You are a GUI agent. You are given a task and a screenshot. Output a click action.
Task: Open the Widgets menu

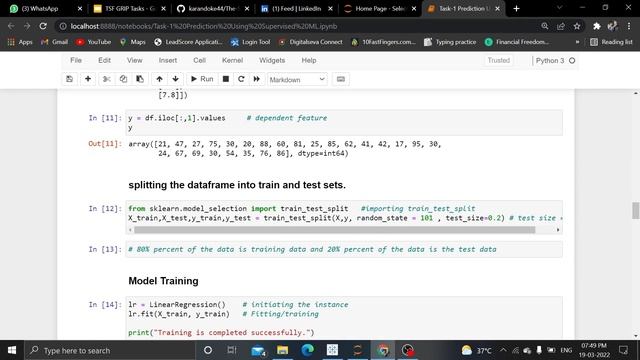272,60
